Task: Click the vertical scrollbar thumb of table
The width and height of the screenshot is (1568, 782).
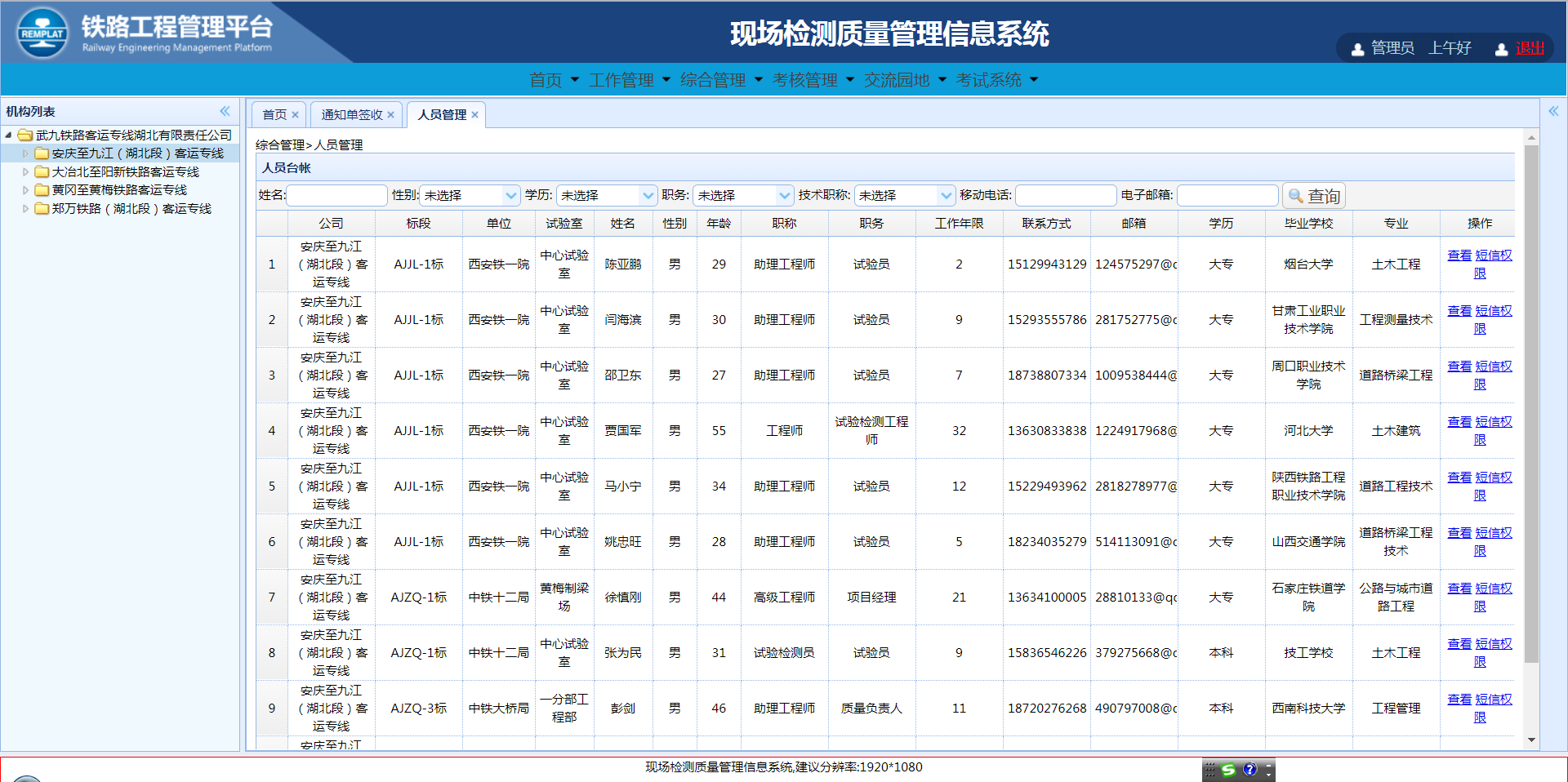Action: pos(1531,404)
